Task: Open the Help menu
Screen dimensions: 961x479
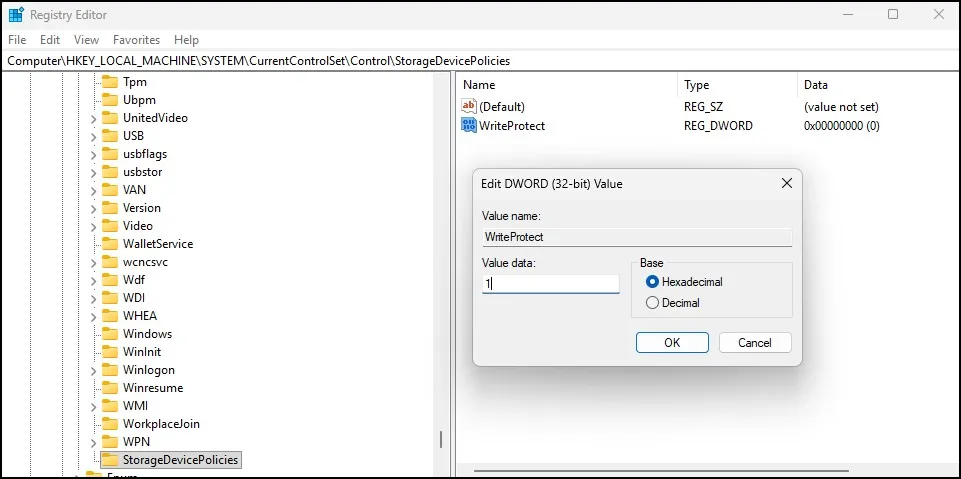Action: click(x=186, y=40)
